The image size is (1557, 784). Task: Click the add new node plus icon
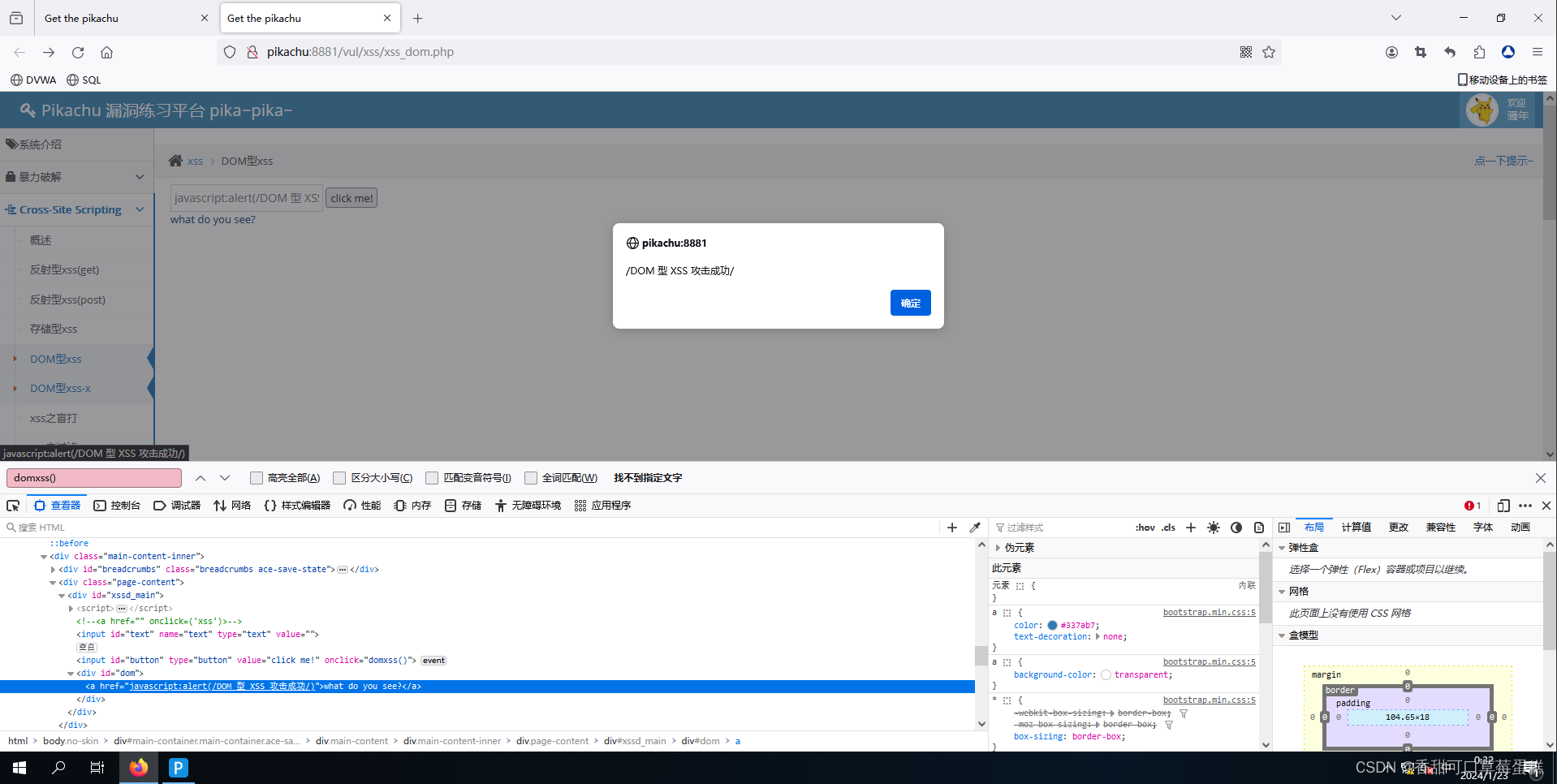952,528
